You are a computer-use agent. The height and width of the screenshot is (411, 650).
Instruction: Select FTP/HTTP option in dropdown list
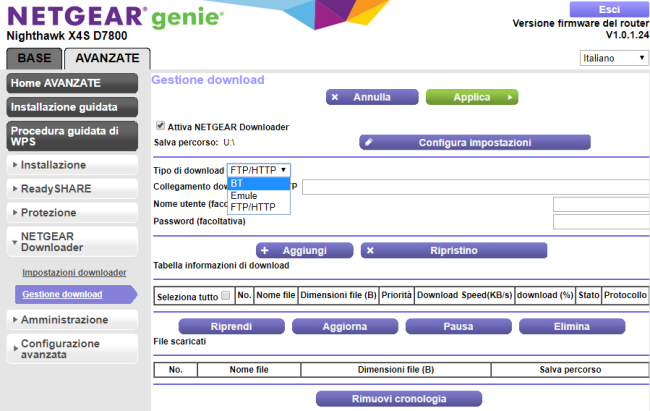pos(259,207)
